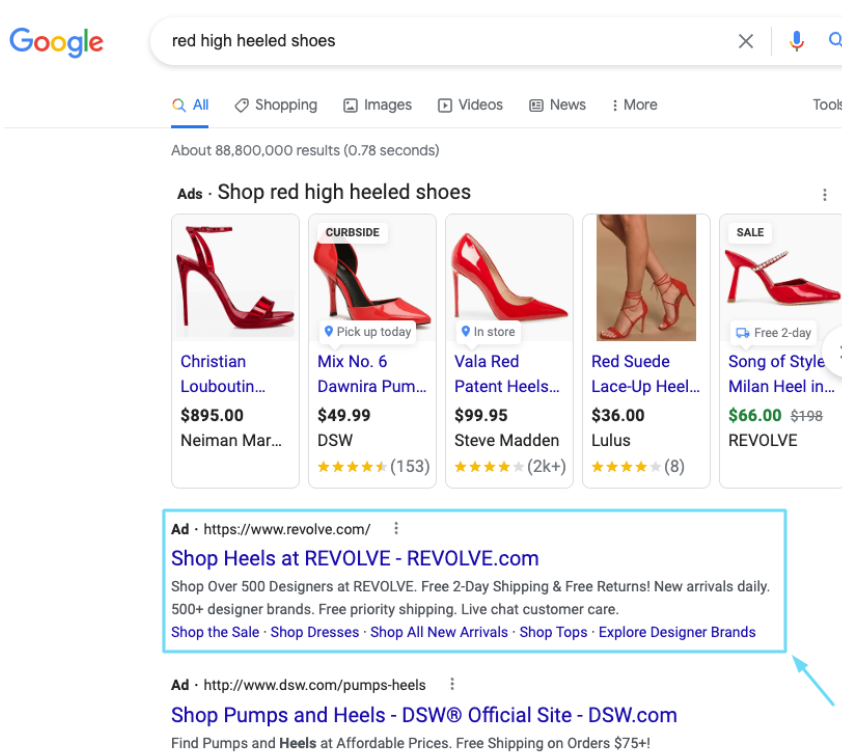This screenshot has width=842, height=753.
Task: Open the Videos tab
Action: click(x=470, y=105)
